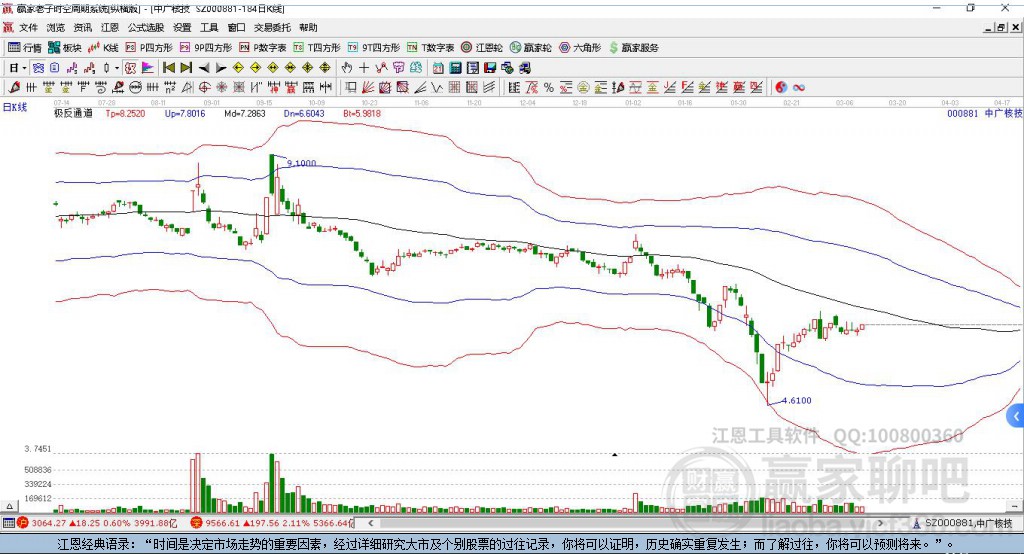This screenshot has height=554, width=1024.
Task: Click the 000881 stock code label
Action: click(963, 114)
